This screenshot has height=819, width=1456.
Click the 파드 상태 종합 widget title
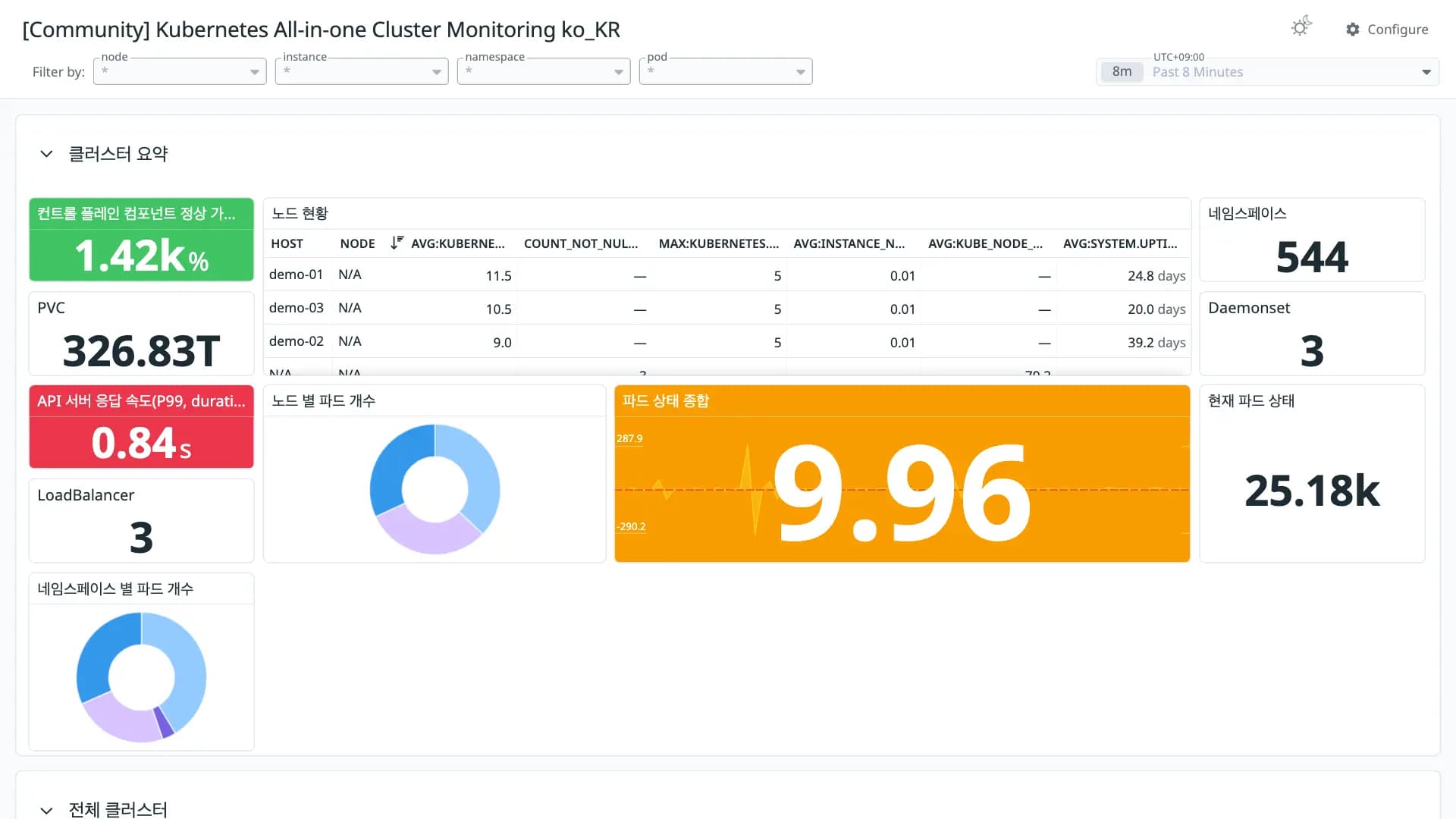(665, 400)
